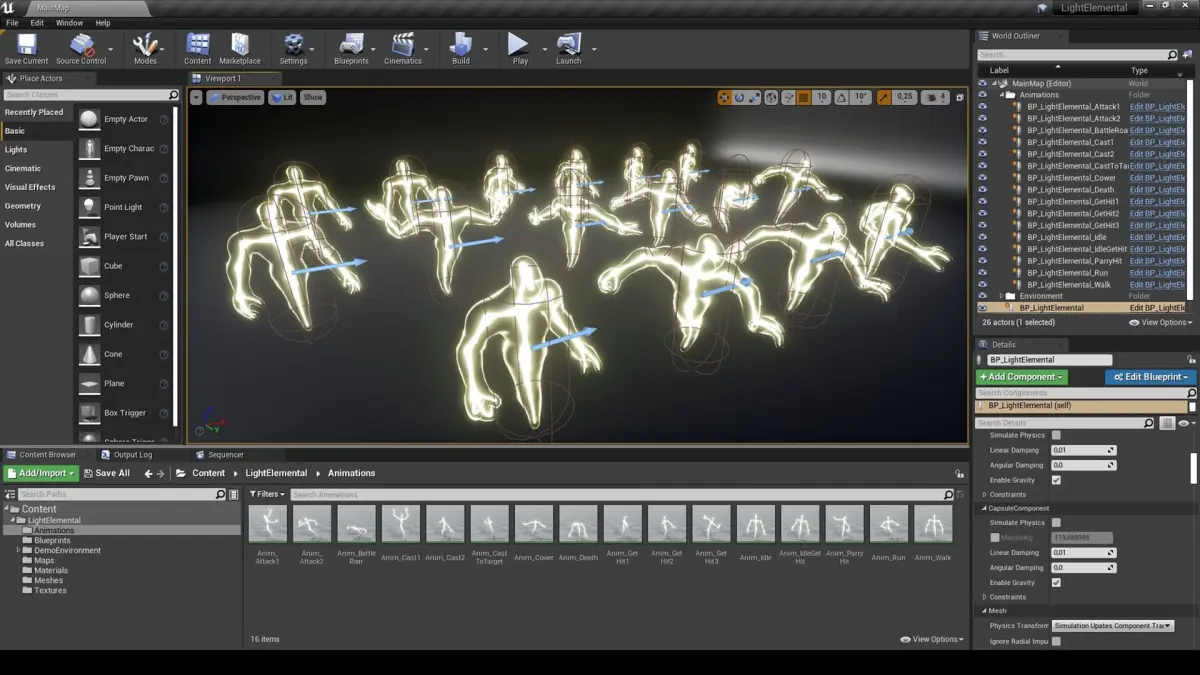The height and width of the screenshot is (675, 1200).
Task: Select the Empty Actor icon in Place Actors
Action: 89,119
